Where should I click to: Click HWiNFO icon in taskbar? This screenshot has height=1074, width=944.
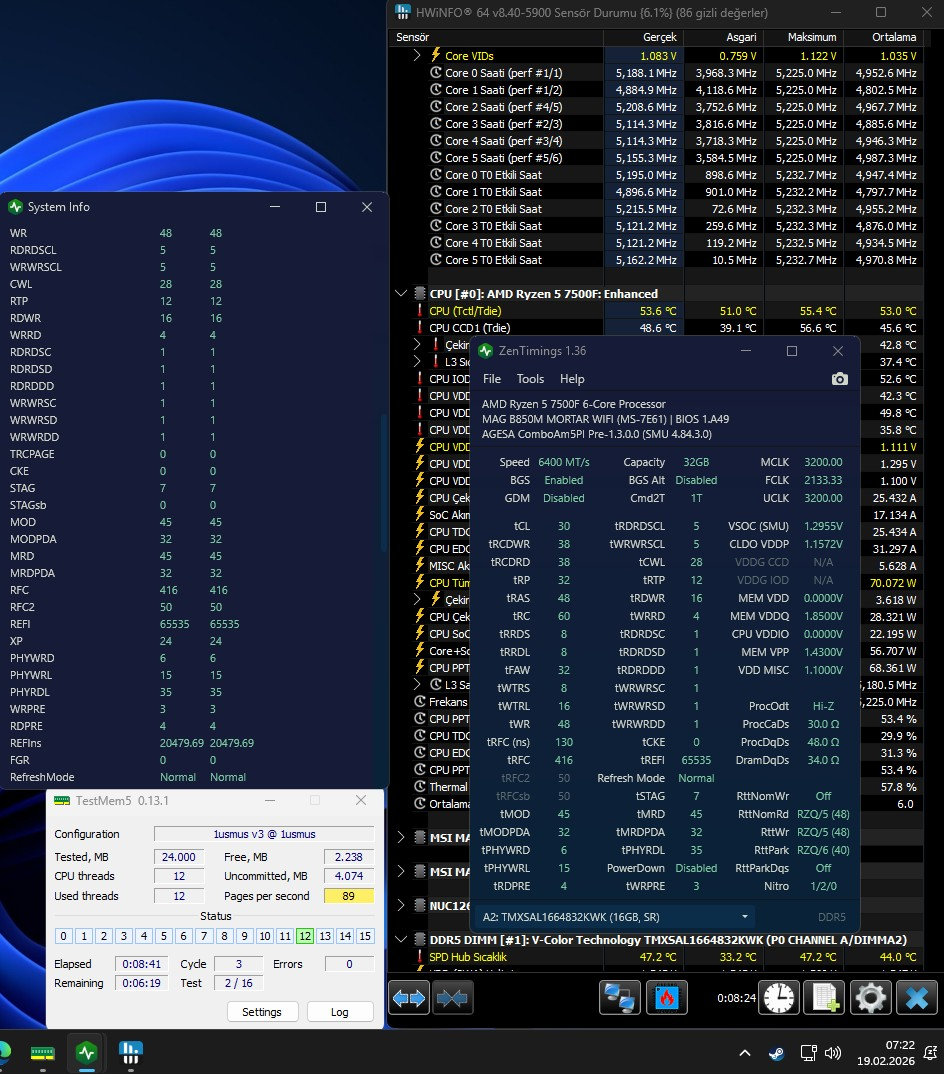coord(130,1053)
